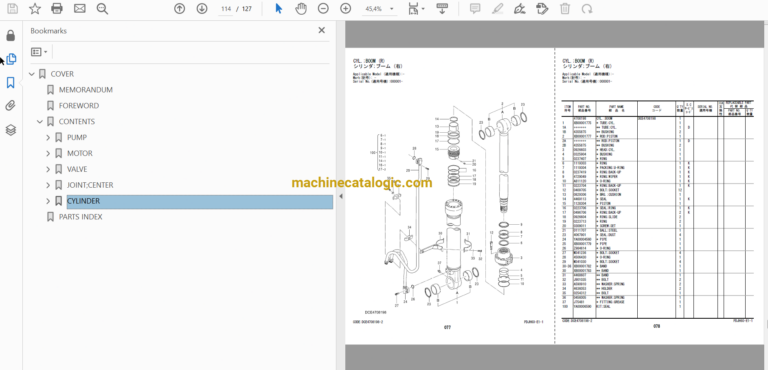Screen dimensions: 768x370
Task: Select the CONTENTS bookmark
Action: 77,122
